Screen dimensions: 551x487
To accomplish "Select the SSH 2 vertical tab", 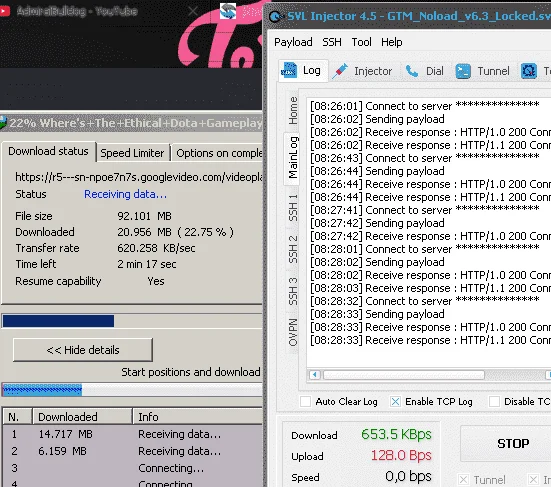I will point(293,249).
